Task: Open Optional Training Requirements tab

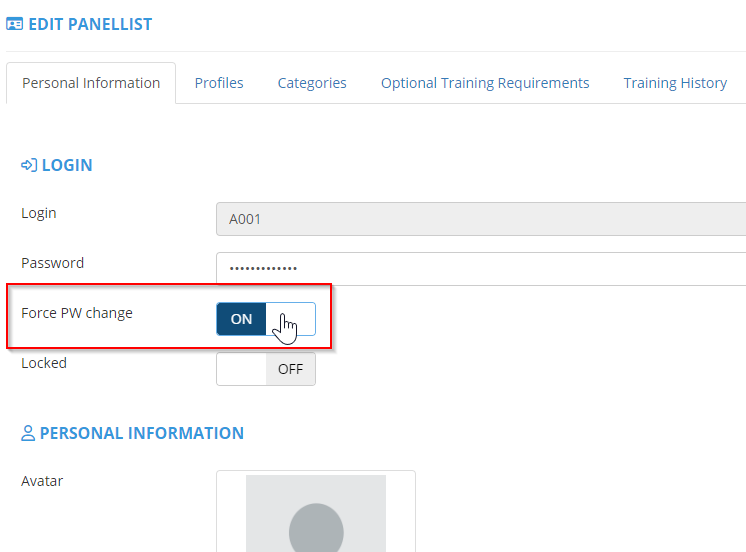Action: click(x=485, y=83)
